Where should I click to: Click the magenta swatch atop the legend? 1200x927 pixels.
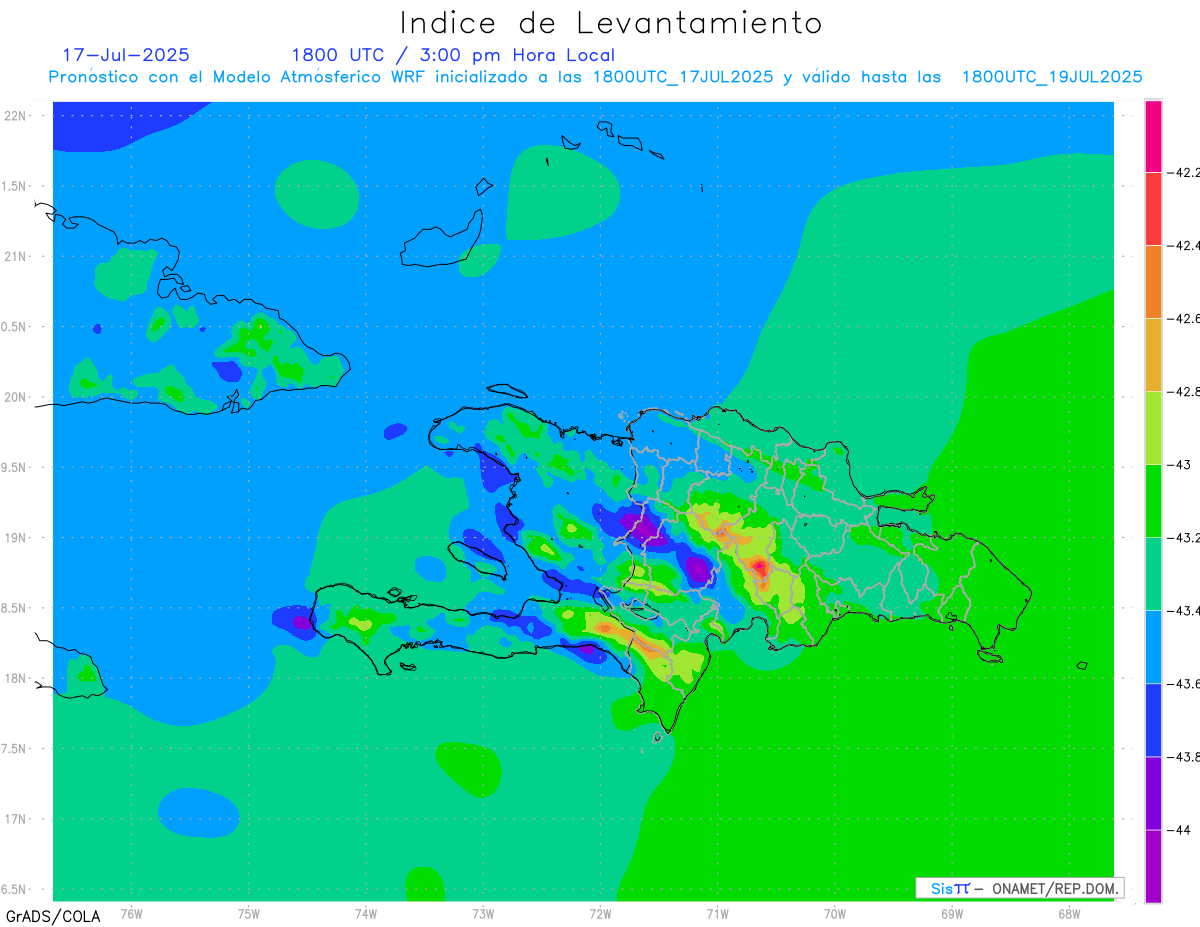click(x=1153, y=136)
